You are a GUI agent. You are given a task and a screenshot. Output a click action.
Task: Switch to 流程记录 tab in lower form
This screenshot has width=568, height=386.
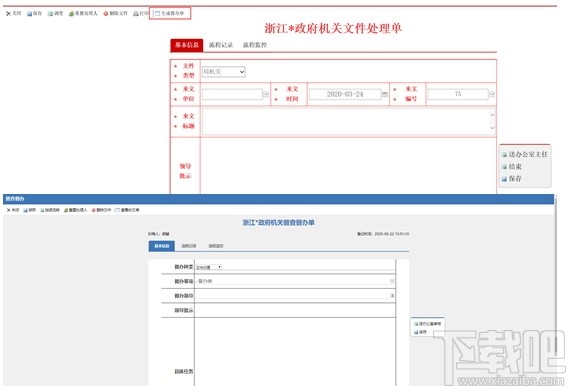tap(189, 246)
